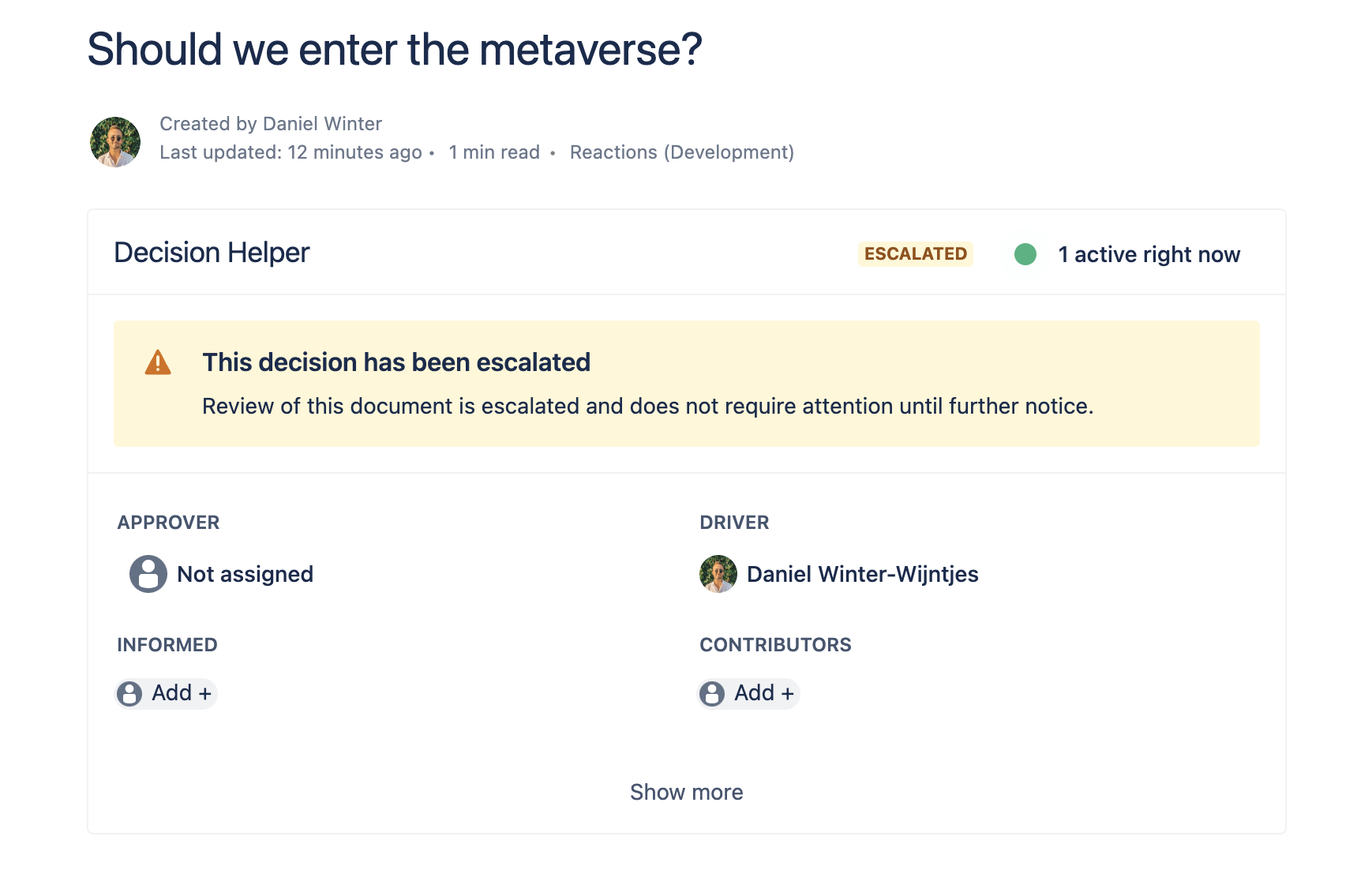The width and height of the screenshot is (1372, 870).
Task: Click the Decision Helper panel title
Action: coord(212,253)
